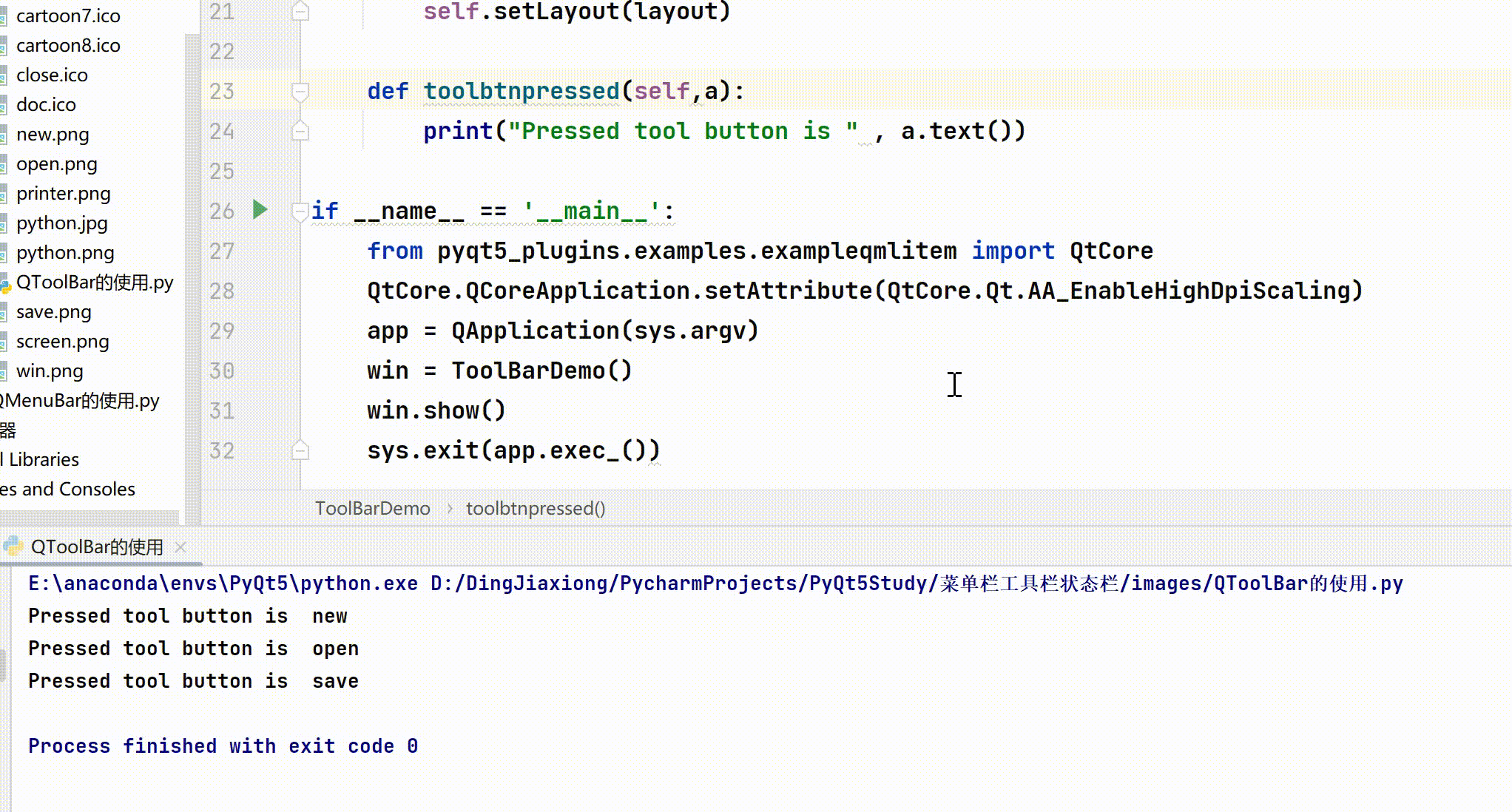The height and width of the screenshot is (812, 1512).
Task: Set a breakpoint in the gutter at line 30
Action: point(260,371)
